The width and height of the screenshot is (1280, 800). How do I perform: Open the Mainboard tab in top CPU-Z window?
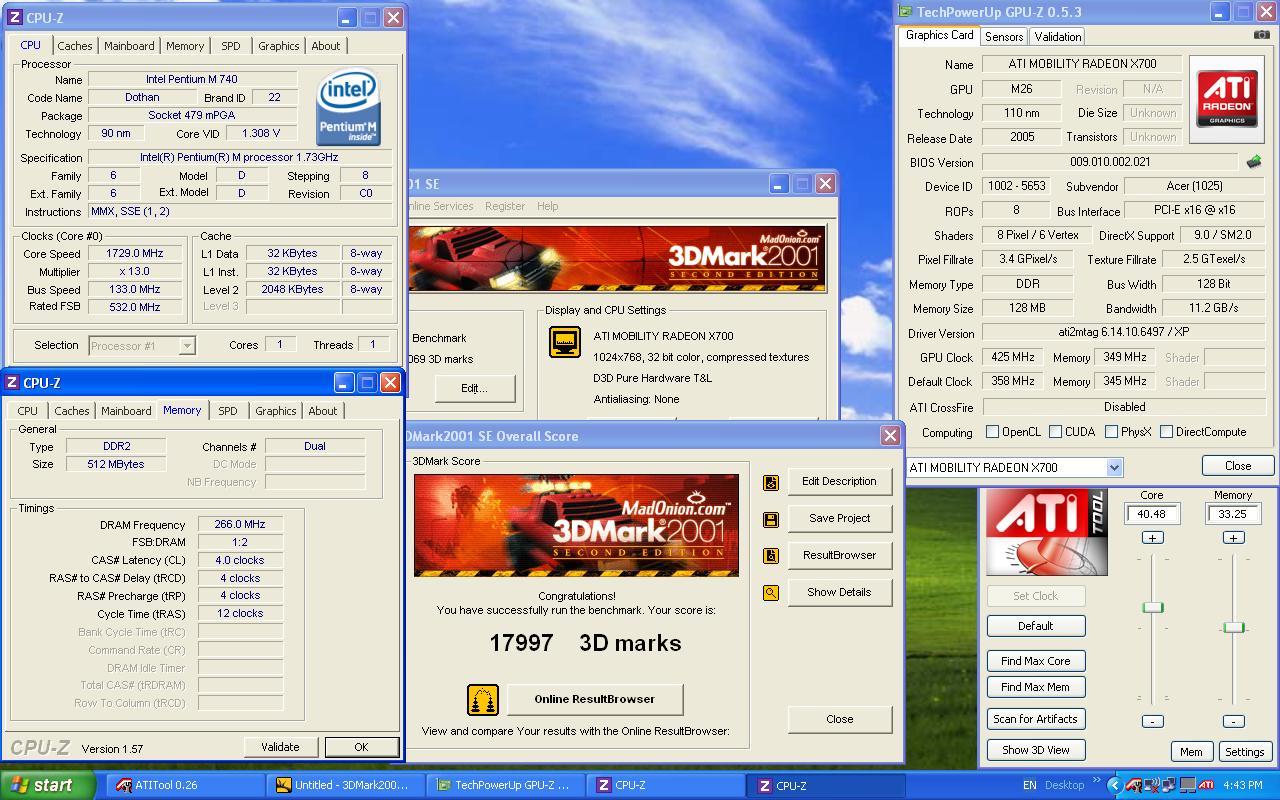coord(130,46)
